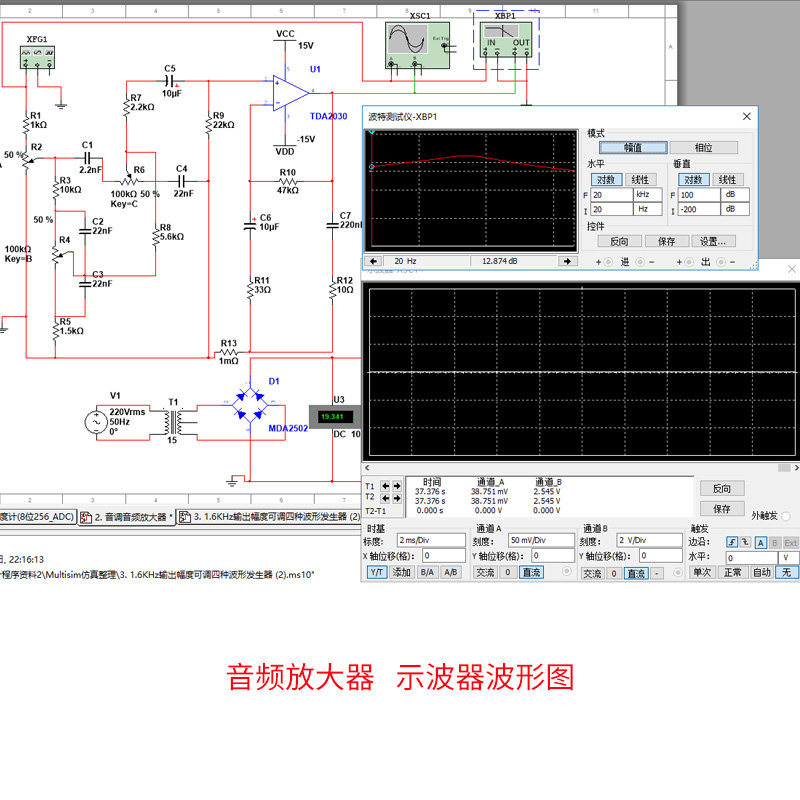Choose trigger source A icon in trigger section
Image resolution: width=800 pixels, height=800 pixels.
click(x=761, y=542)
